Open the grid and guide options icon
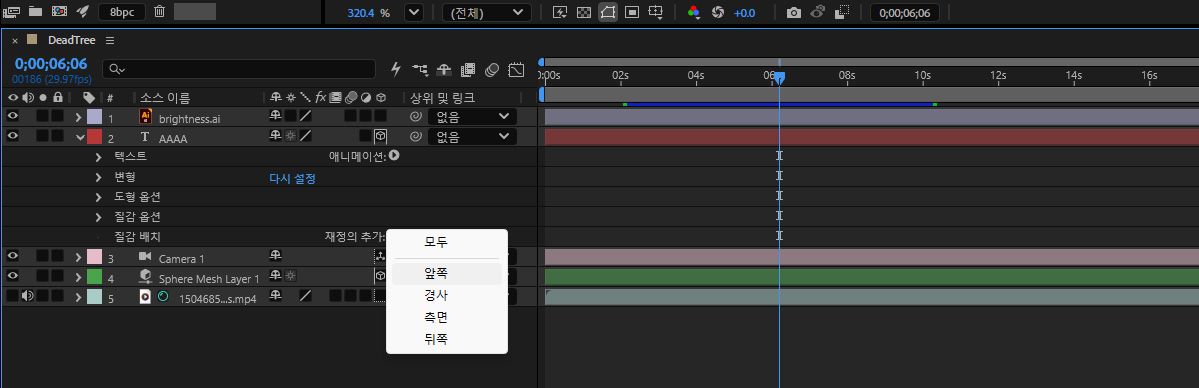1199x388 pixels. point(655,13)
